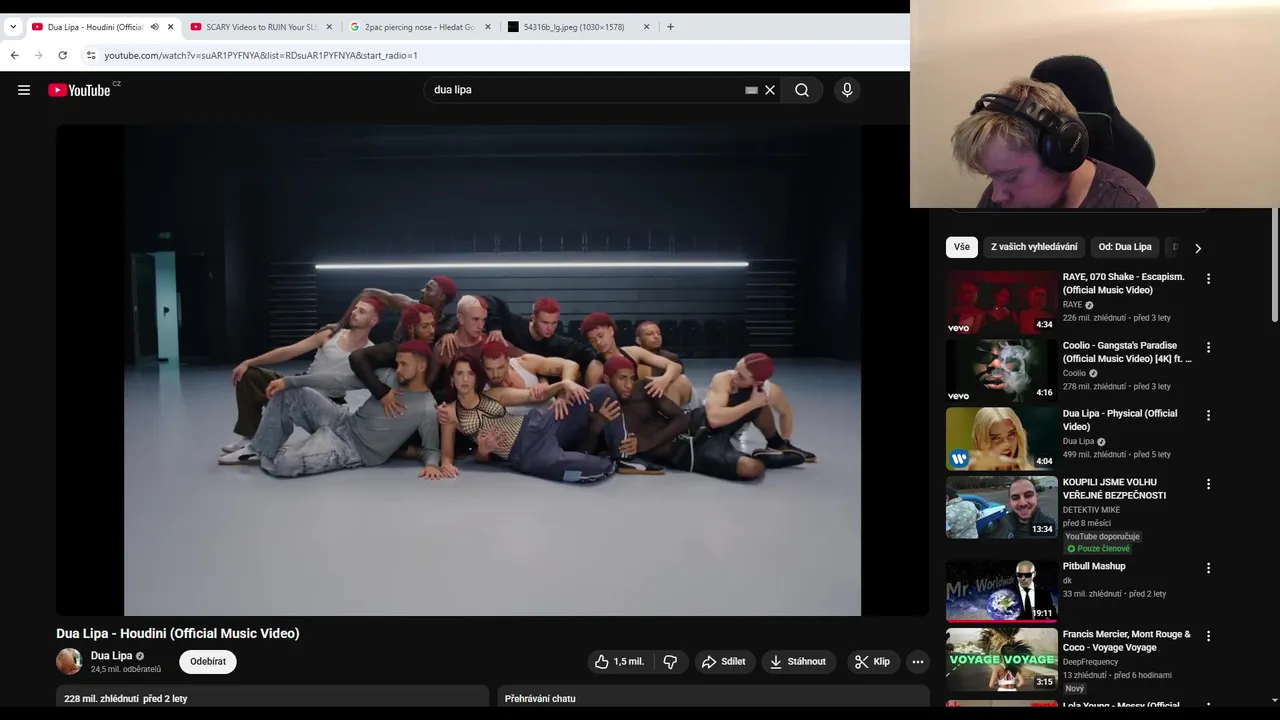
Task: Mute the Dua Lipa tab via its speaker icon
Action: [x=154, y=27]
